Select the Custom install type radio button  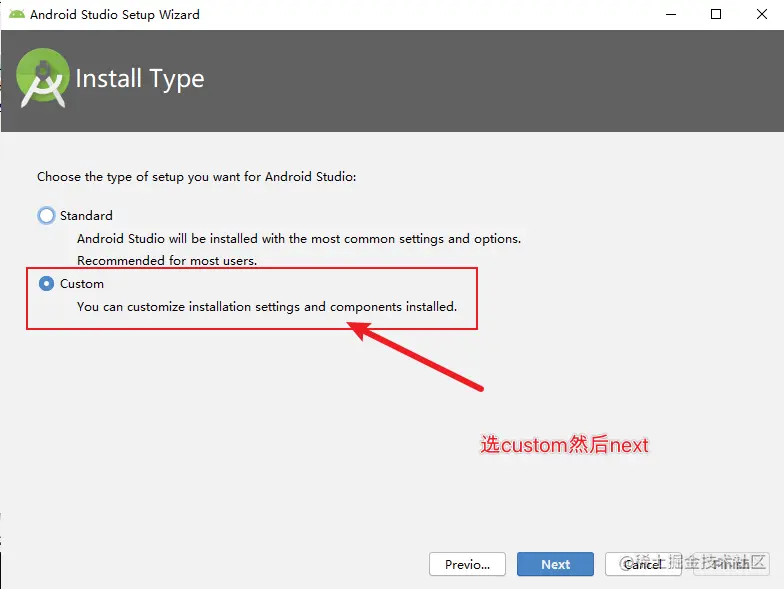tap(46, 284)
